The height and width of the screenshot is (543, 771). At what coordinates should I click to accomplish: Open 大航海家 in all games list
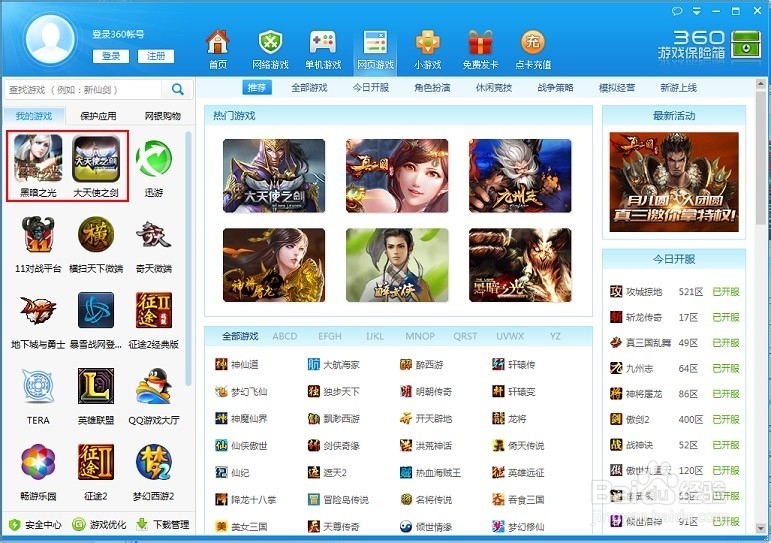(333, 364)
